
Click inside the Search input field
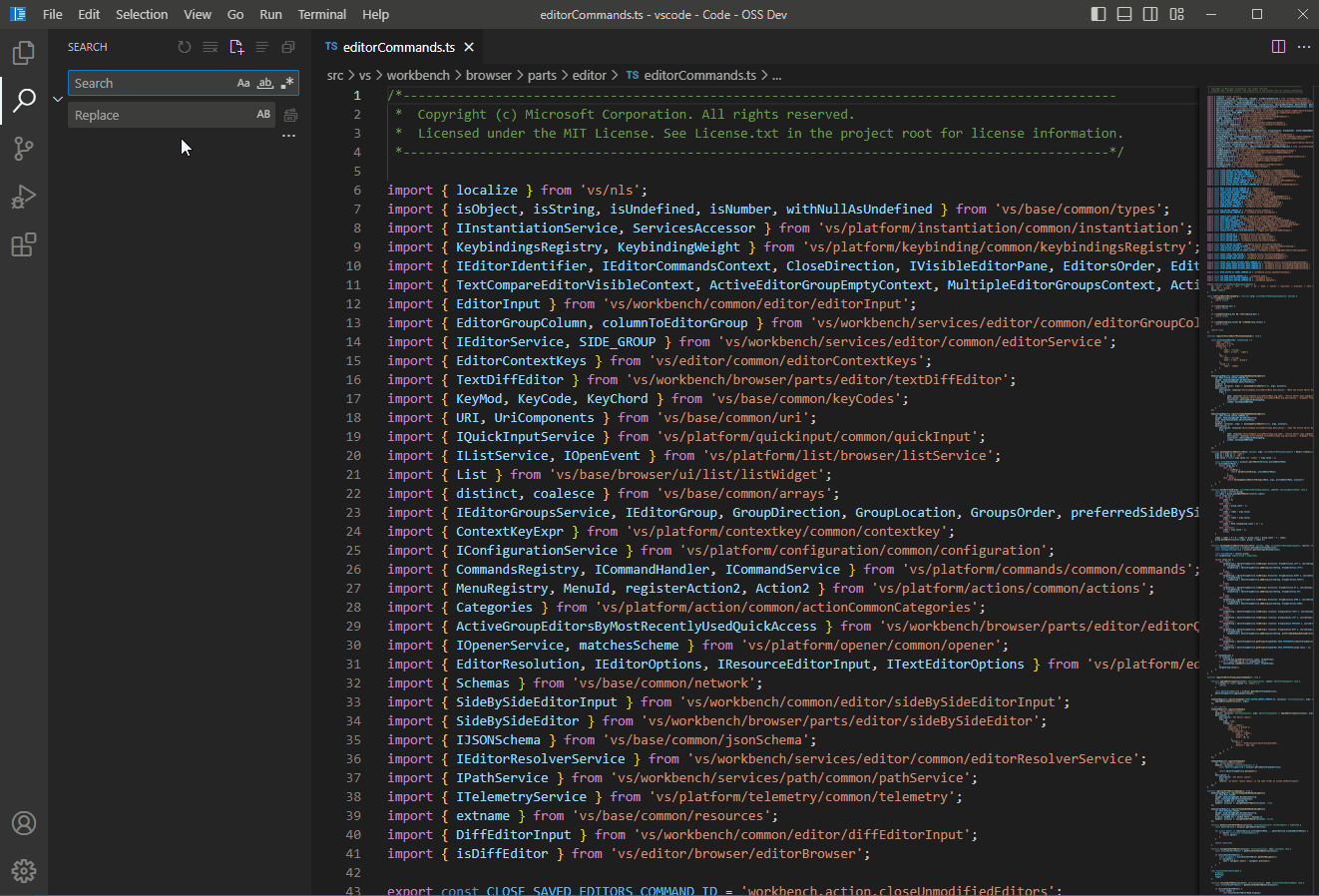[x=150, y=83]
